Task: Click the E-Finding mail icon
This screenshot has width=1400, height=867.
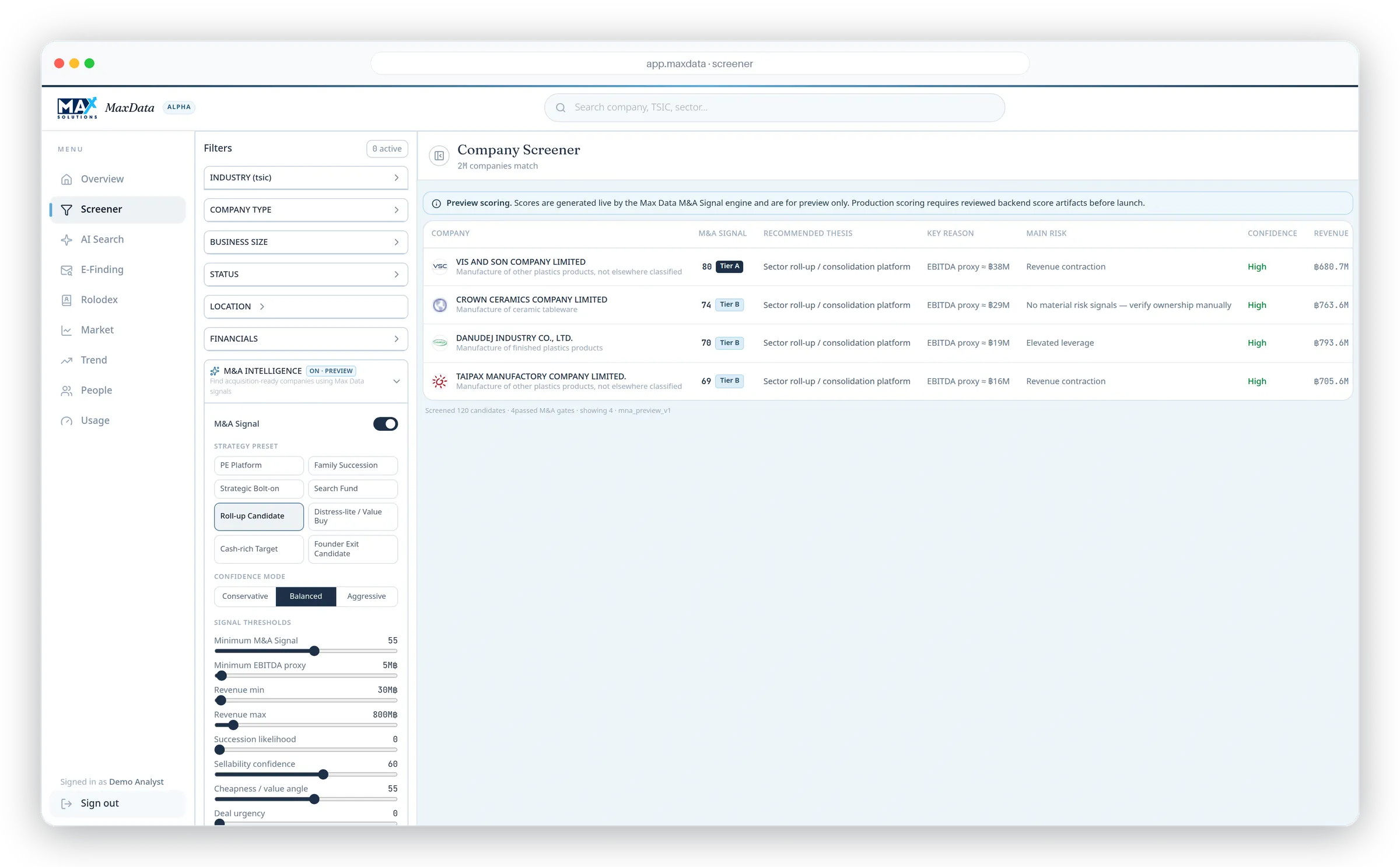Action: (66, 270)
